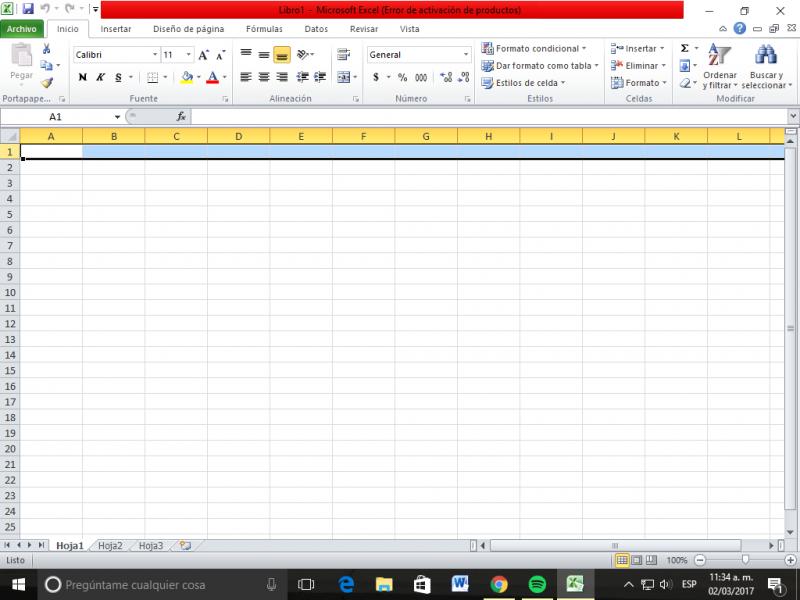Switch to the Fórmulas ribbon tab
Image resolution: width=800 pixels, height=600 pixels.
[264, 29]
